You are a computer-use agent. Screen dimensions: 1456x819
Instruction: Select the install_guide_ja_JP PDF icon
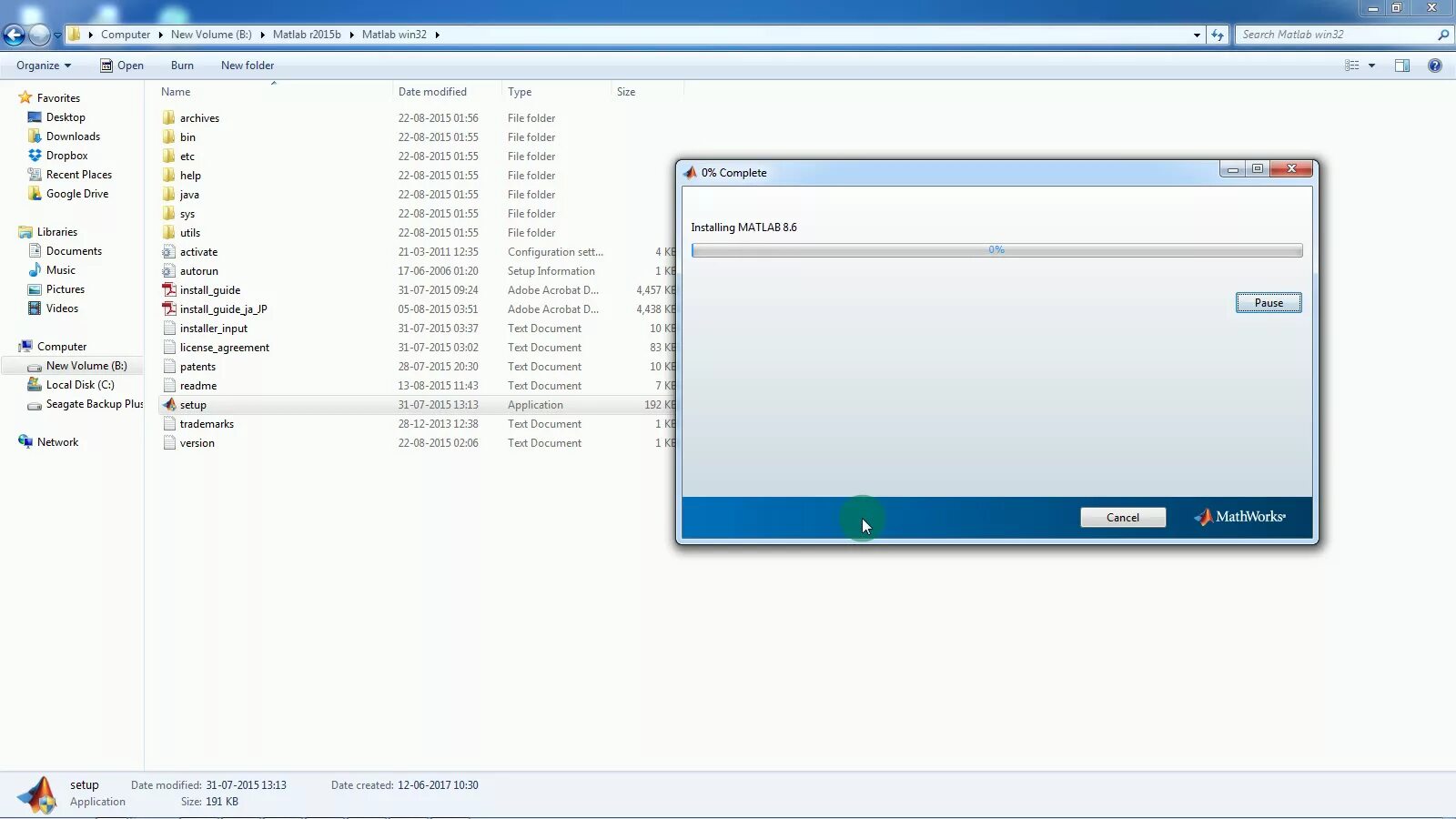pyautogui.click(x=168, y=308)
